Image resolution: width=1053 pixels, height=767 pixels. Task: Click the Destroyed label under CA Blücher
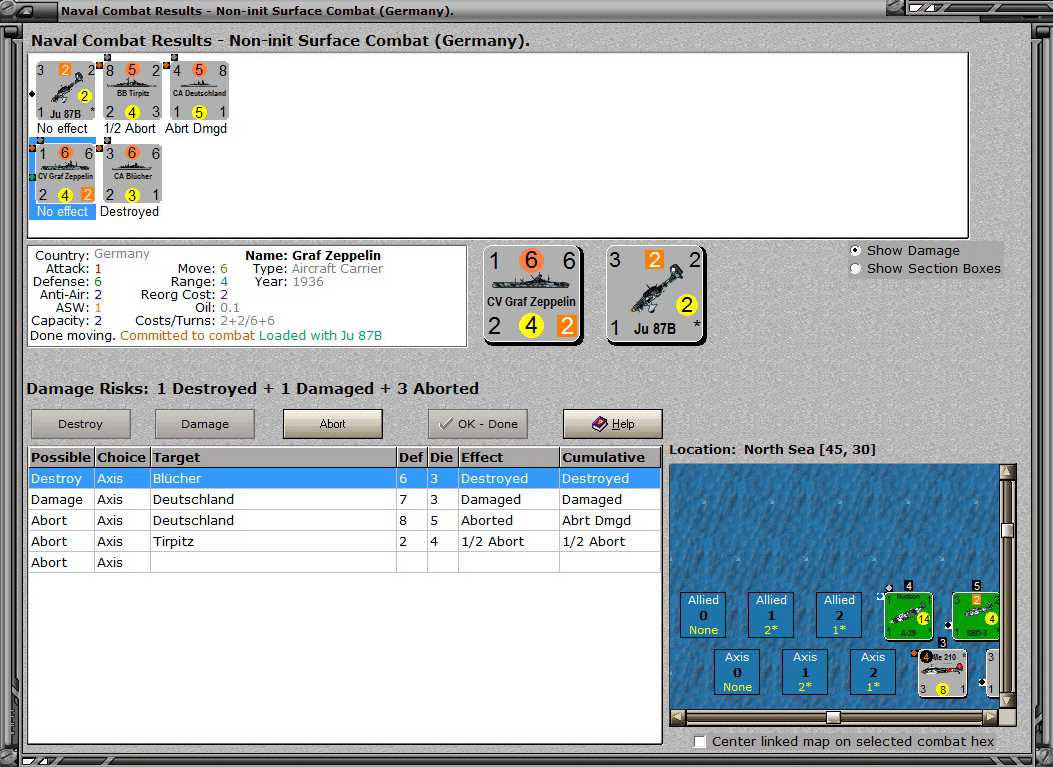130,212
